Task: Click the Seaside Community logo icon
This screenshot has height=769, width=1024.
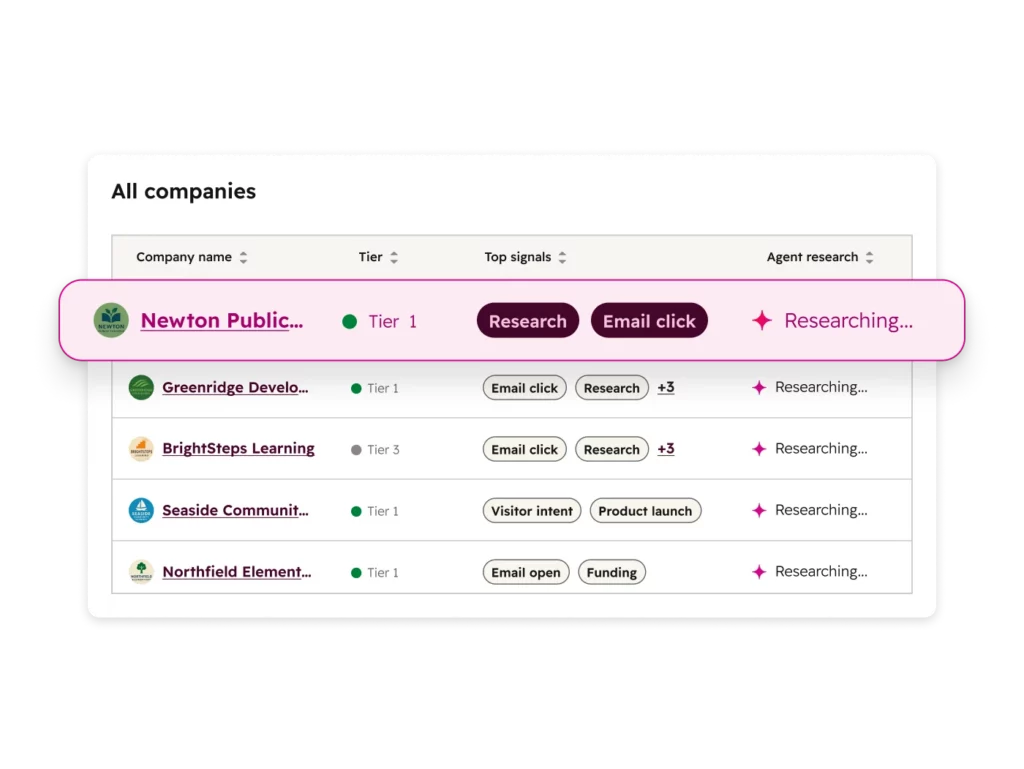Action: (141, 510)
